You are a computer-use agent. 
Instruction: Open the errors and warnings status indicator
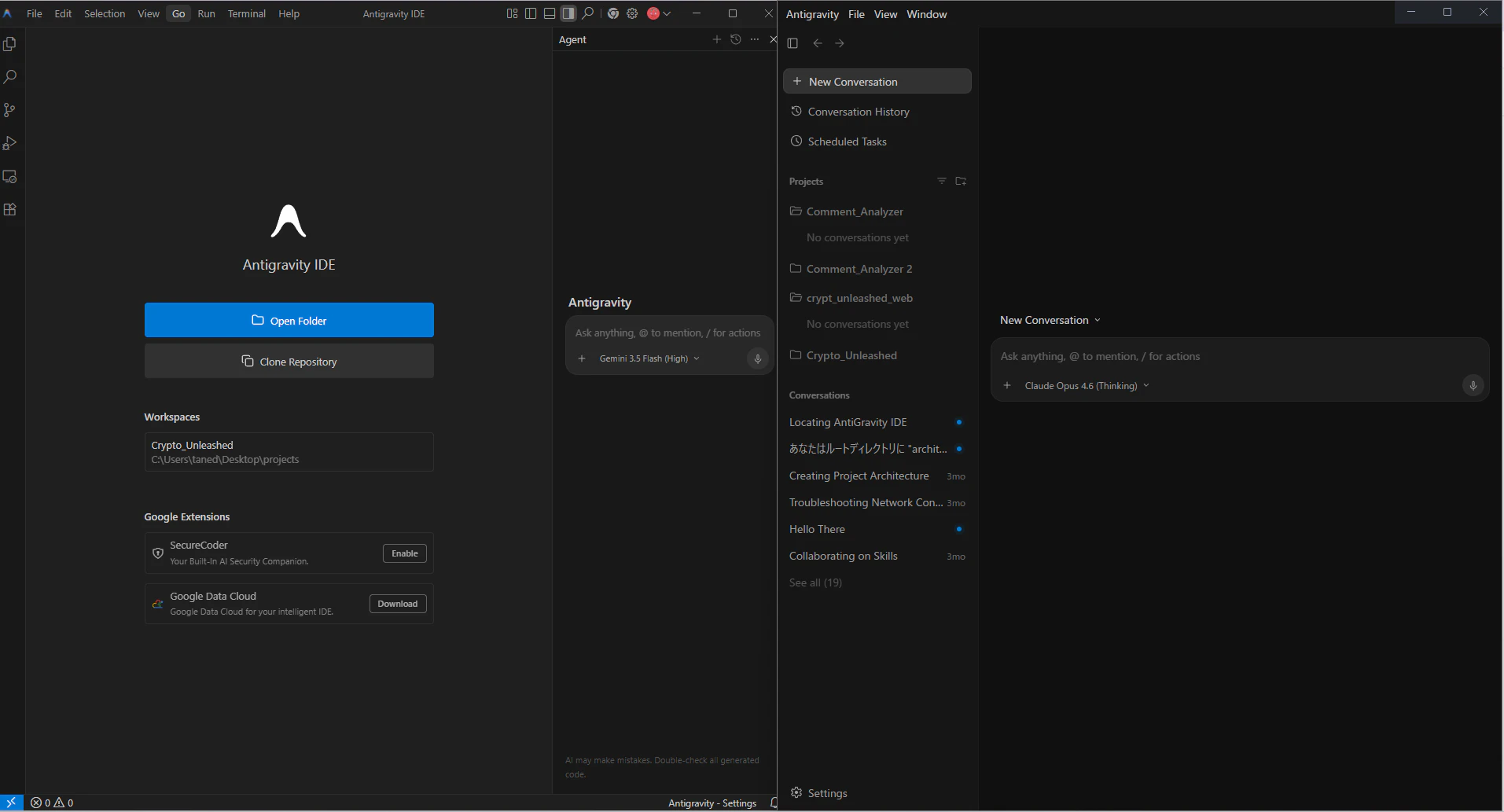[53, 803]
